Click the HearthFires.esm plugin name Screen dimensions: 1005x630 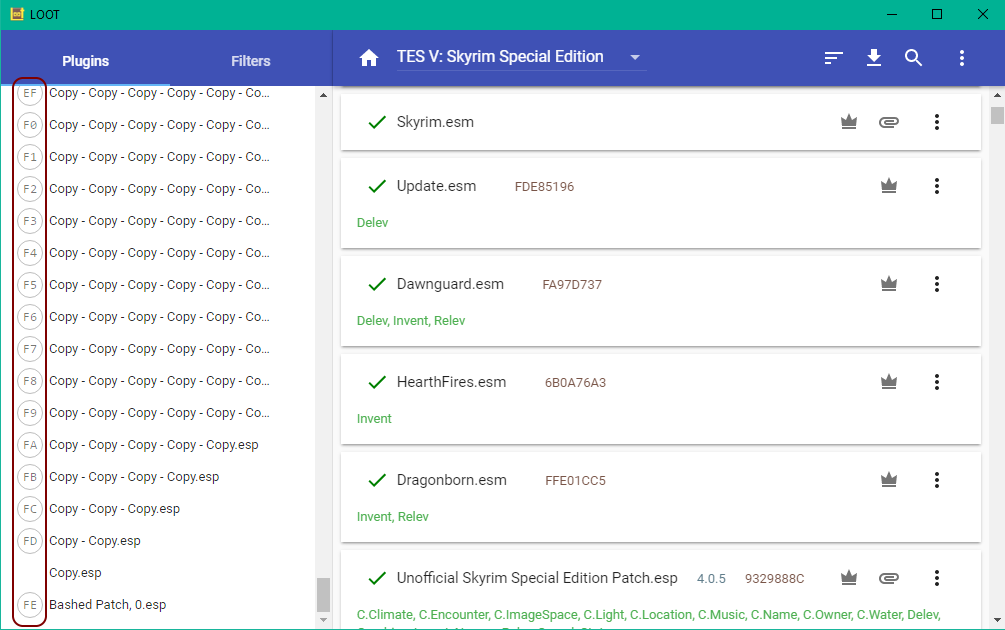pos(451,382)
